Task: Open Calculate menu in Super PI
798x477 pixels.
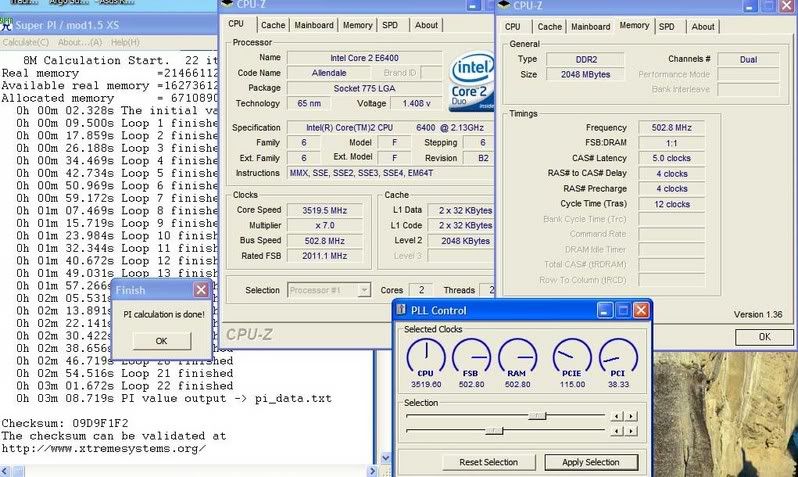Action: click(x=25, y=42)
